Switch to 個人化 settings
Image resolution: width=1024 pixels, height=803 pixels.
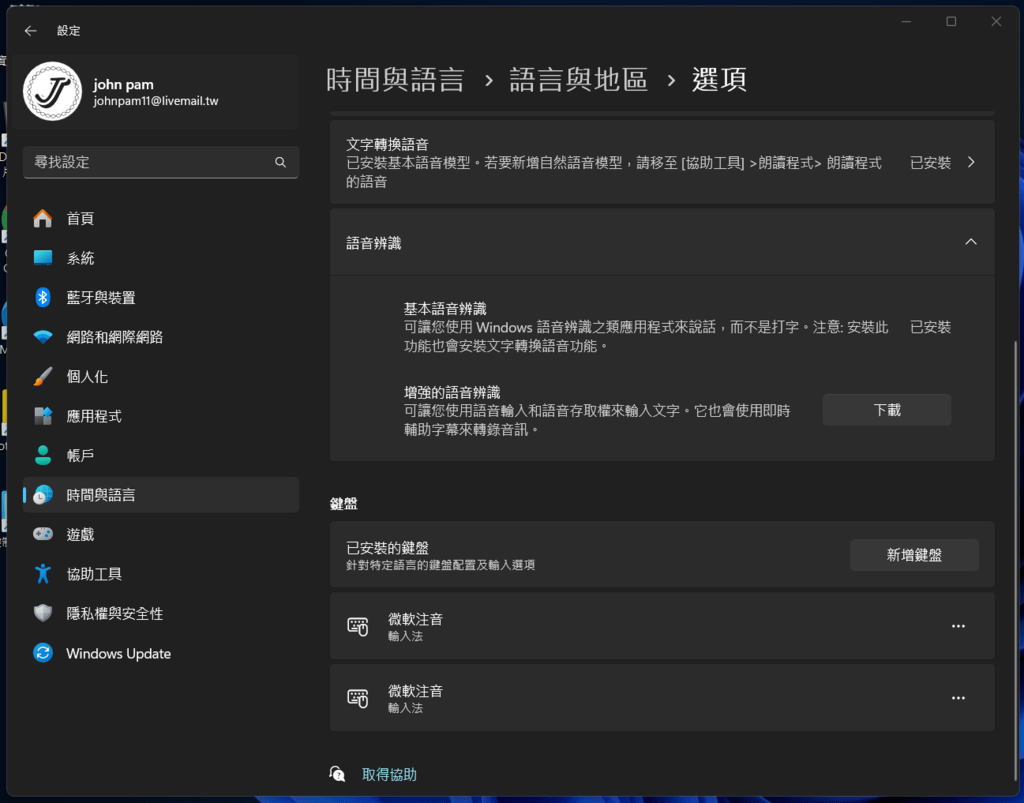pyautogui.click(x=161, y=377)
